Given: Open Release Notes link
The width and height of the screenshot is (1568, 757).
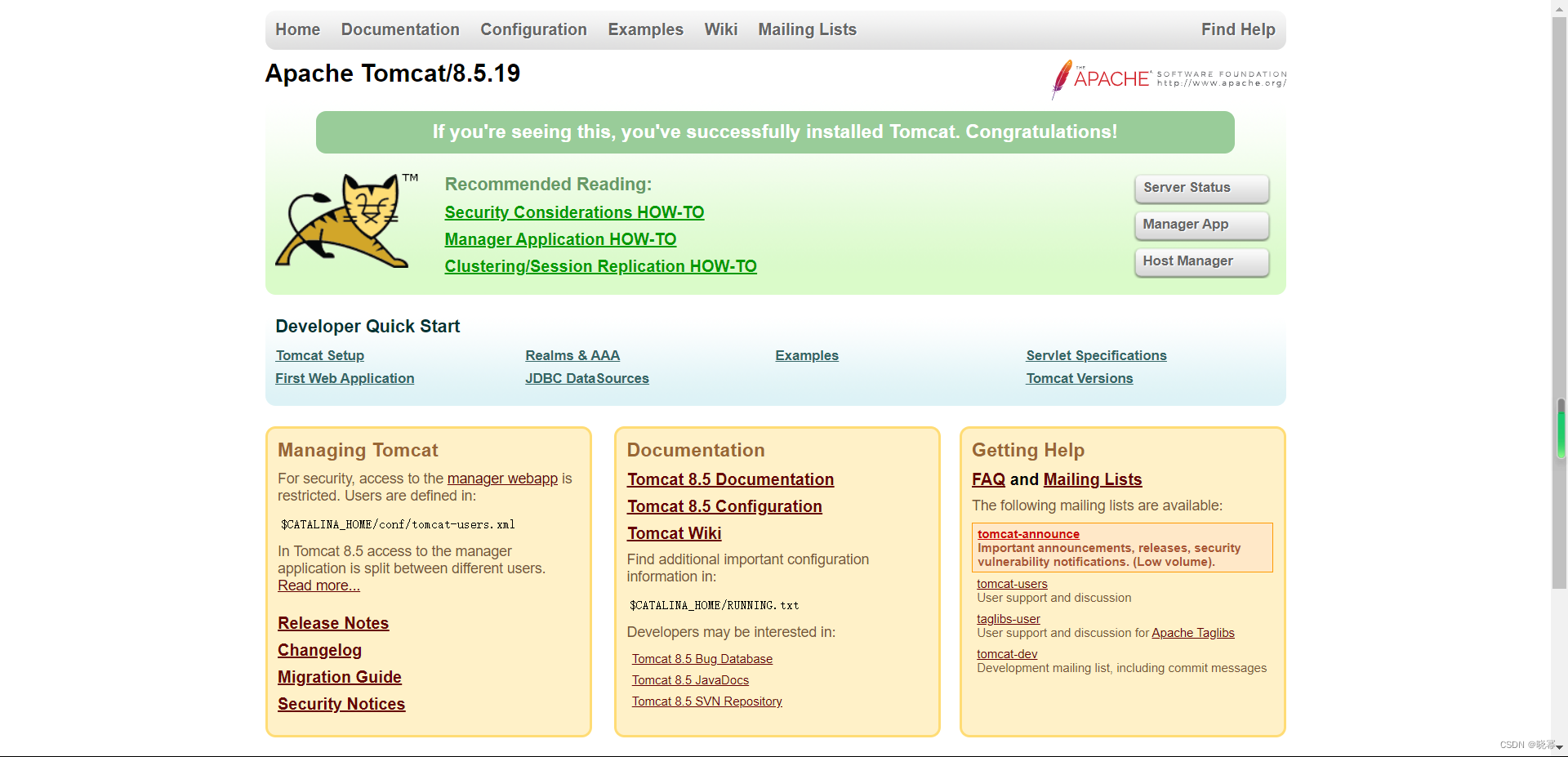Looking at the screenshot, I should 333,623.
